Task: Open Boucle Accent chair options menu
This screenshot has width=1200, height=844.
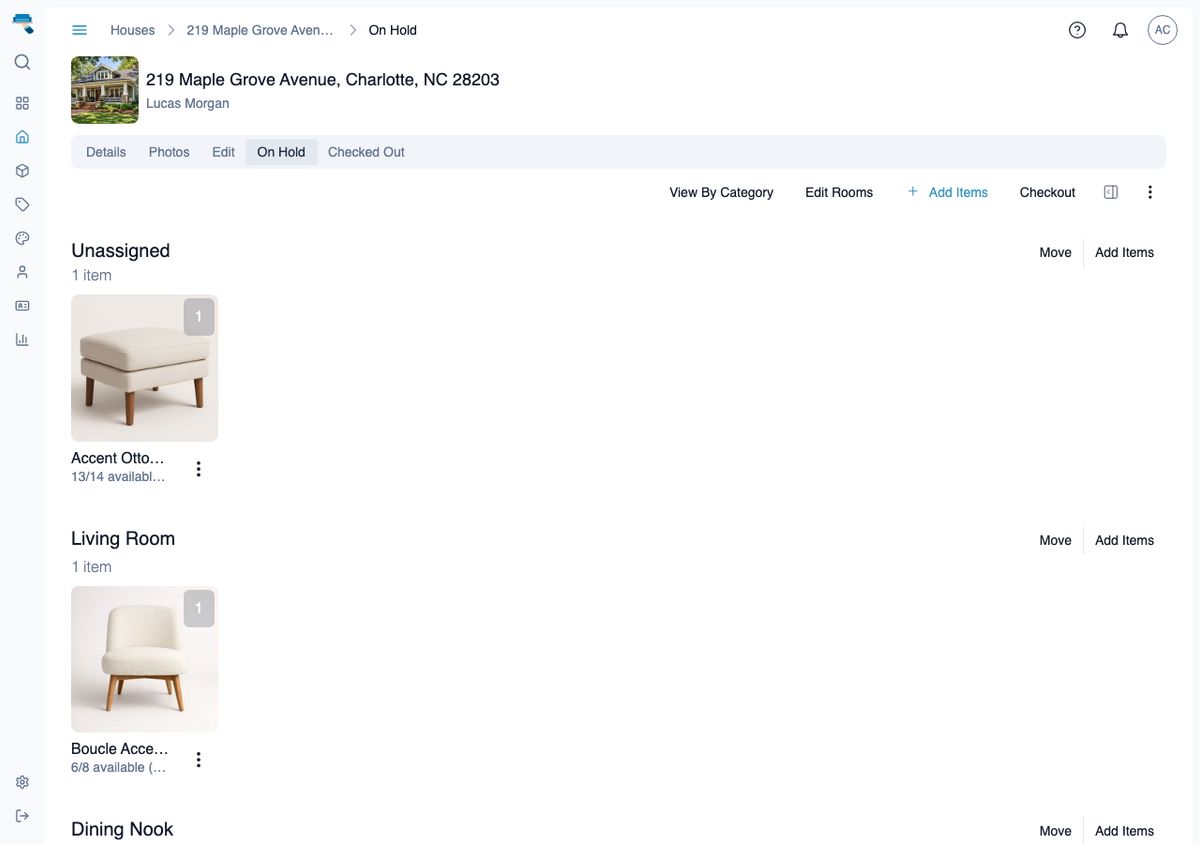Action: coord(198,760)
